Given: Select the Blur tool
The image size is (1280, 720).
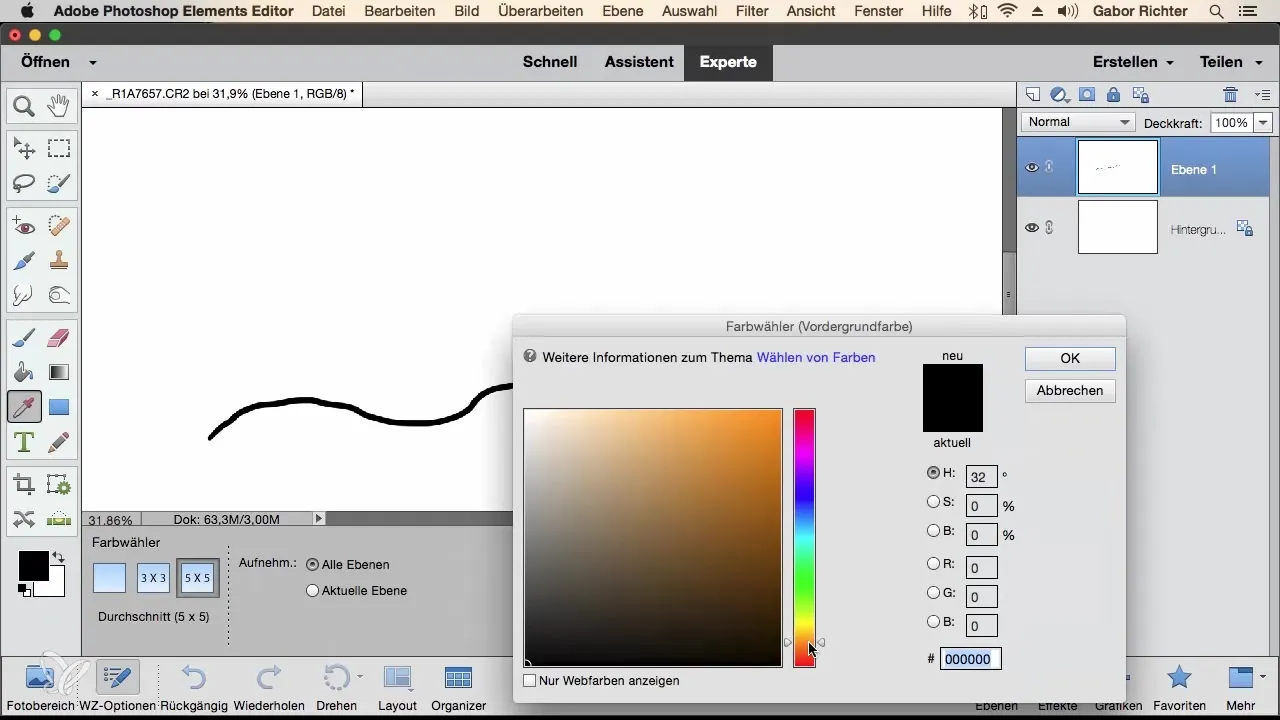Looking at the screenshot, I should (24, 295).
